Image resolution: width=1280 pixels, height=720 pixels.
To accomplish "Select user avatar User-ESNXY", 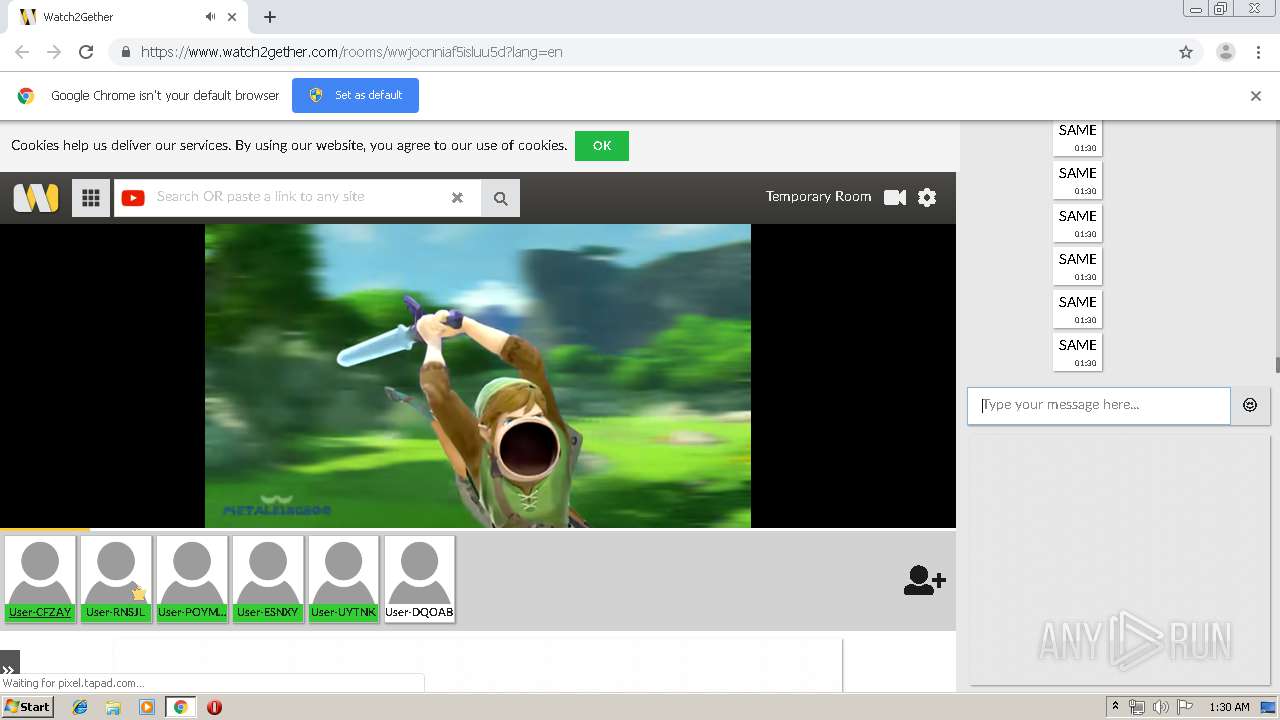I will pos(268,579).
